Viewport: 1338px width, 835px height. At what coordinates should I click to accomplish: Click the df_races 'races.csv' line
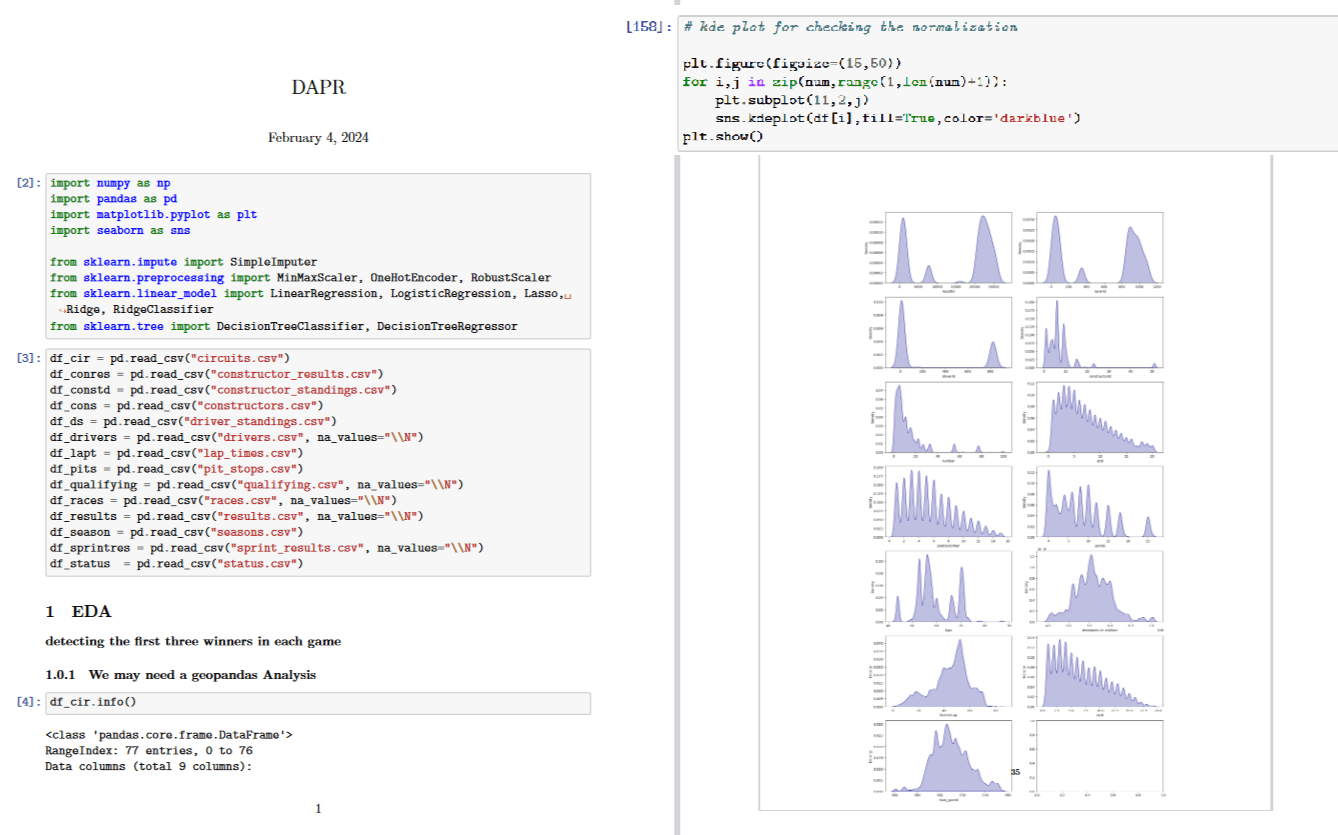pos(224,500)
